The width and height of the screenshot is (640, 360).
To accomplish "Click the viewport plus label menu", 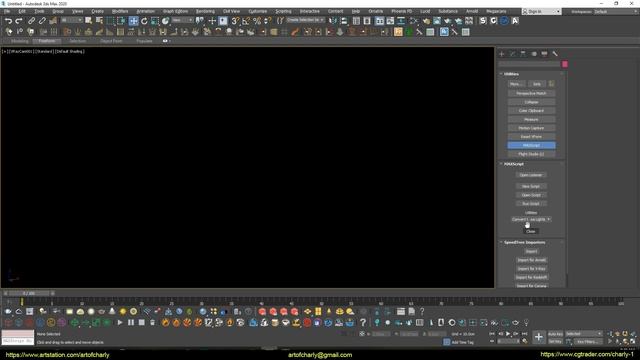I will coord(4,52).
